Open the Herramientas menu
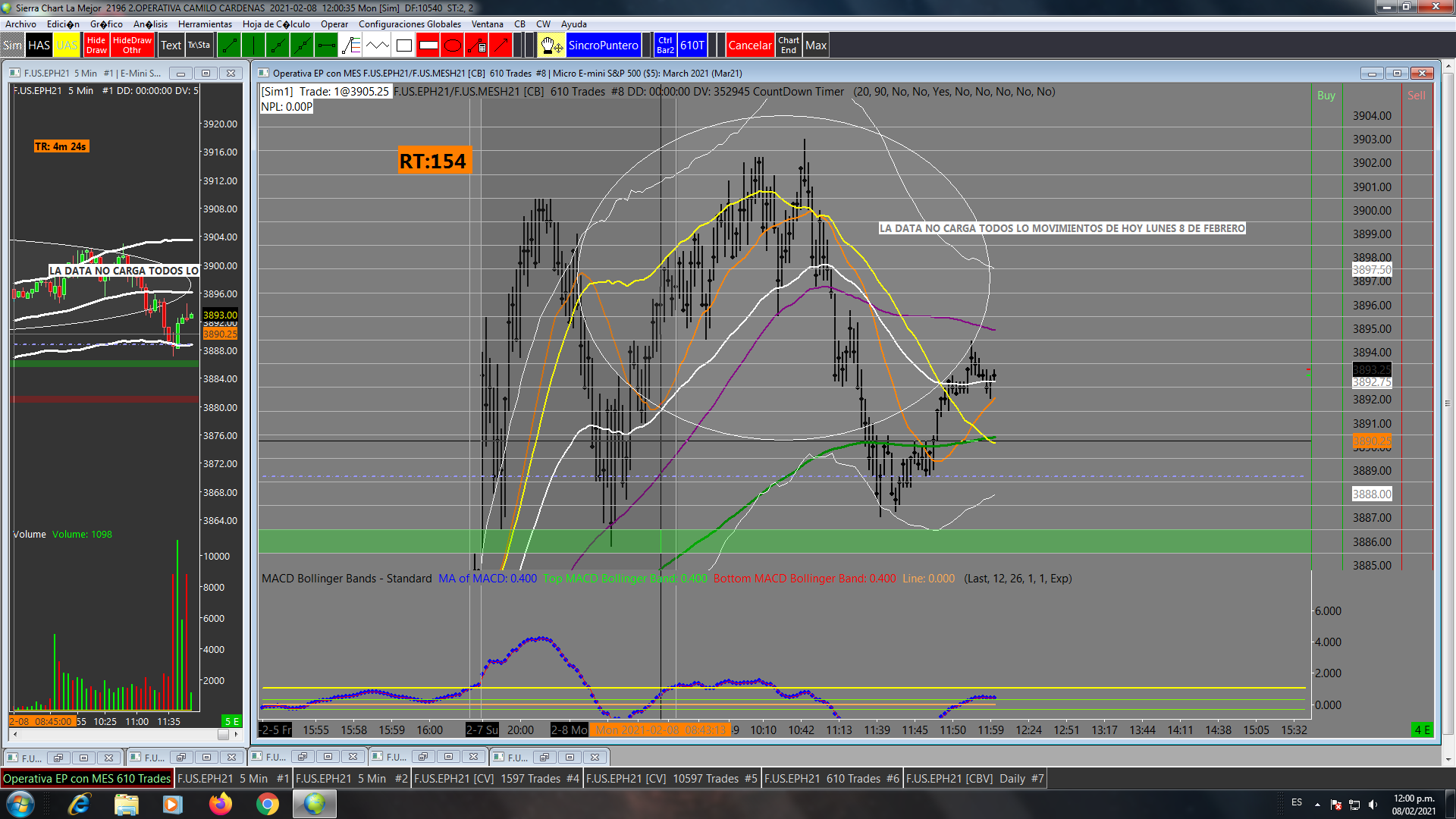The width and height of the screenshot is (1456, 819). pos(205,24)
